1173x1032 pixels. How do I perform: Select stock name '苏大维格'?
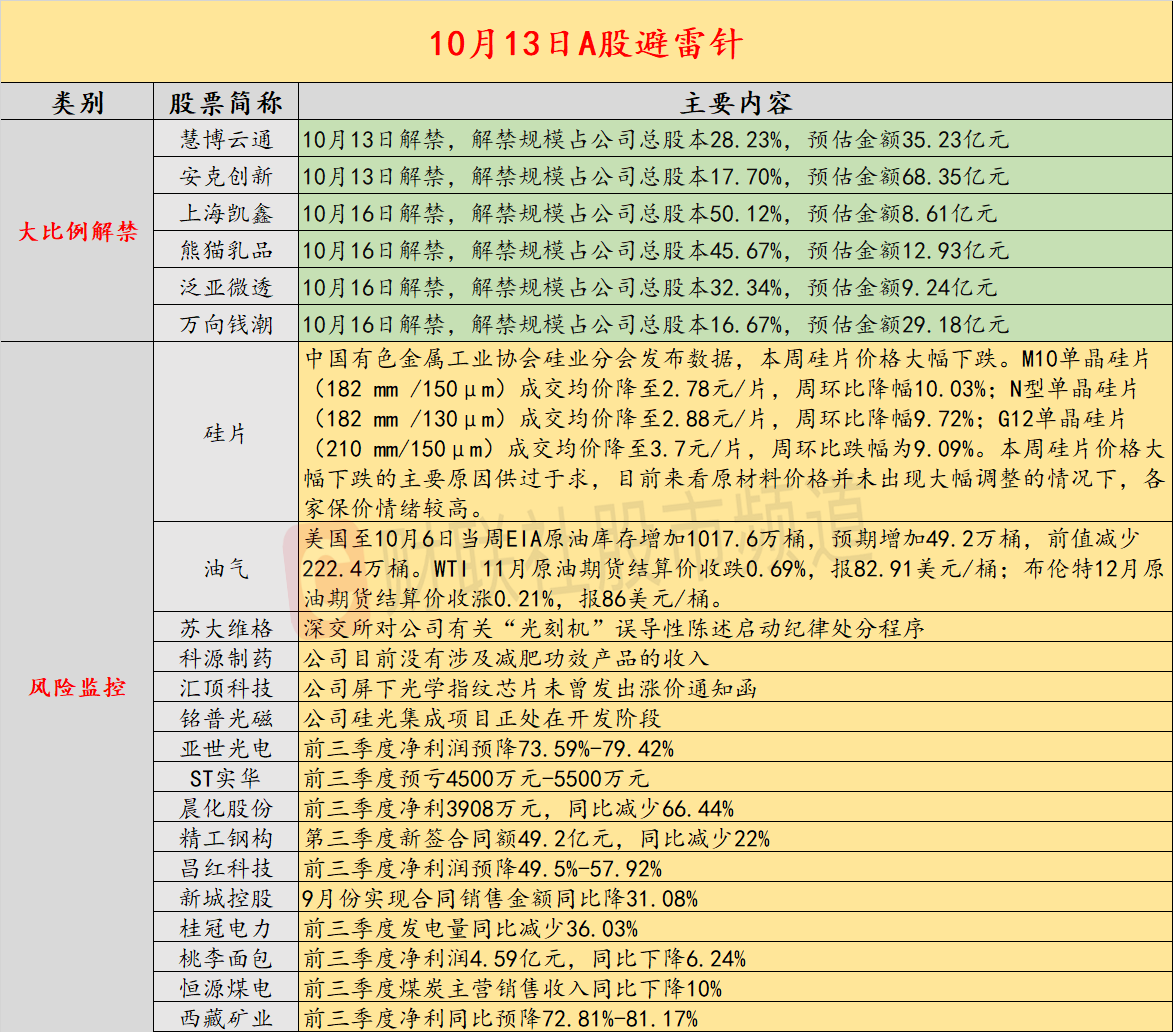pyautogui.click(x=226, y=627)
